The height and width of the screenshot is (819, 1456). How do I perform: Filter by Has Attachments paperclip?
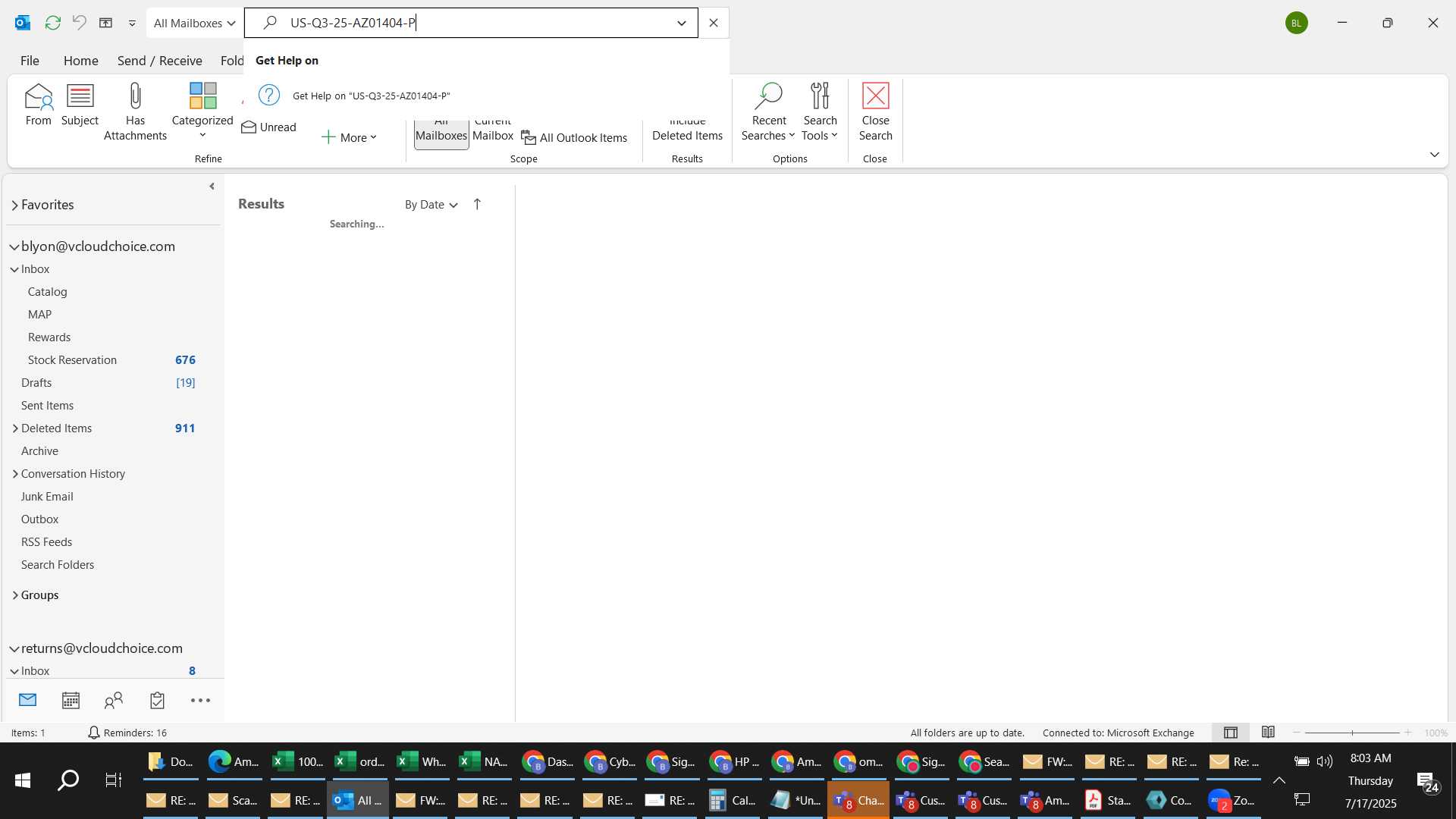[x=135, y=111]
